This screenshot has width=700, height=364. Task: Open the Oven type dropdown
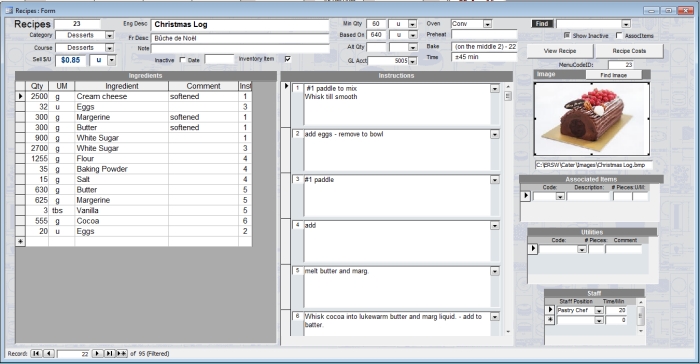488,24
